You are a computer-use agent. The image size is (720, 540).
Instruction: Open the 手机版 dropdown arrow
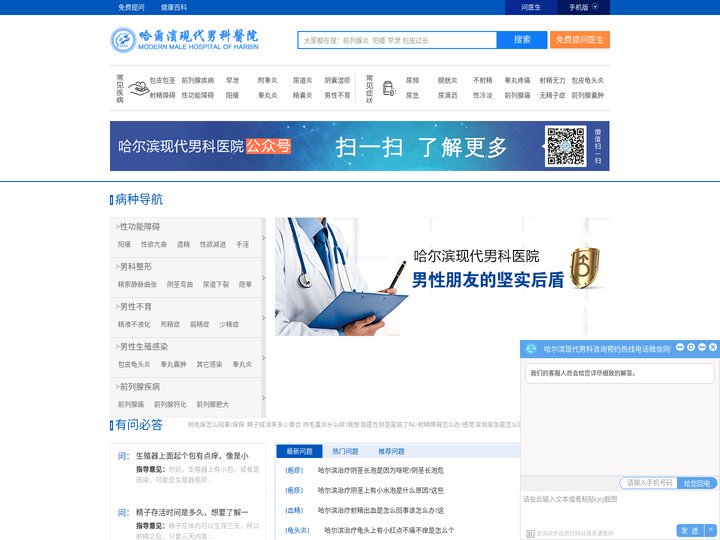tap(596, 7)
